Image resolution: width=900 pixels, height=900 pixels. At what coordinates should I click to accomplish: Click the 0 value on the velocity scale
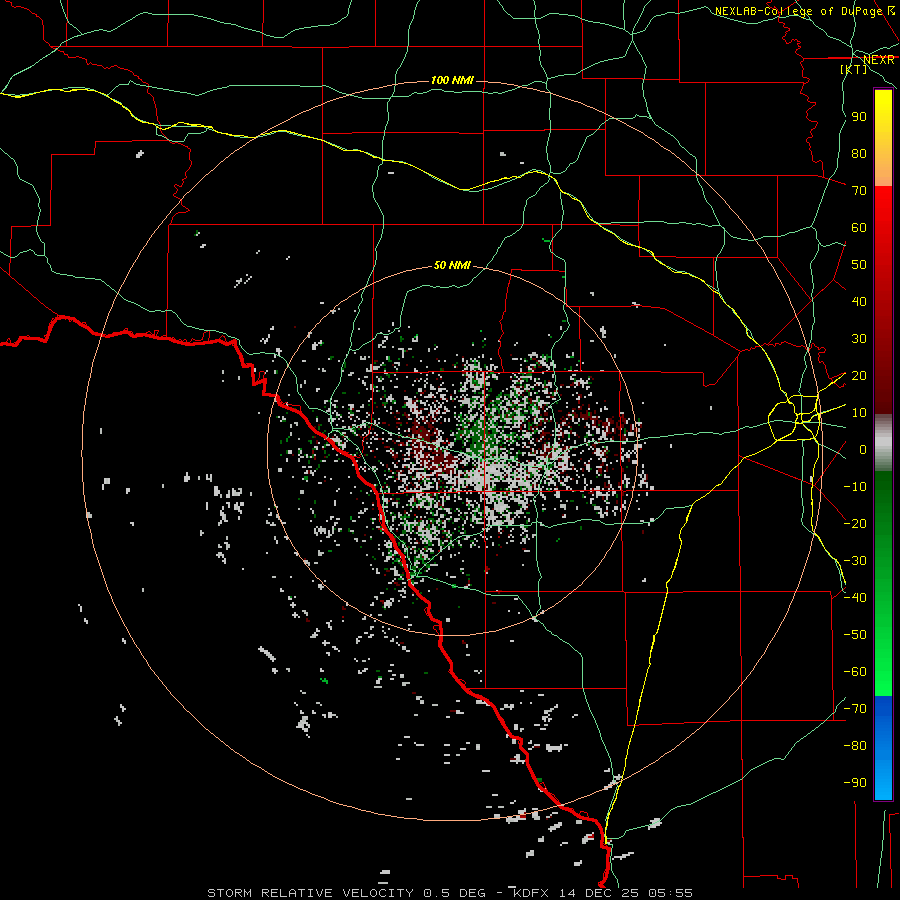(863, 450)
